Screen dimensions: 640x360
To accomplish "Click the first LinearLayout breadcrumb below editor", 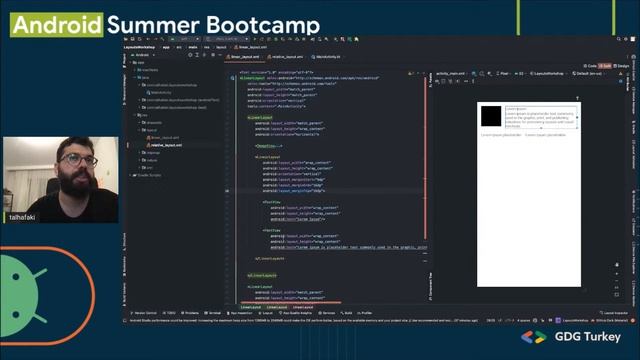I will (251, 307).
